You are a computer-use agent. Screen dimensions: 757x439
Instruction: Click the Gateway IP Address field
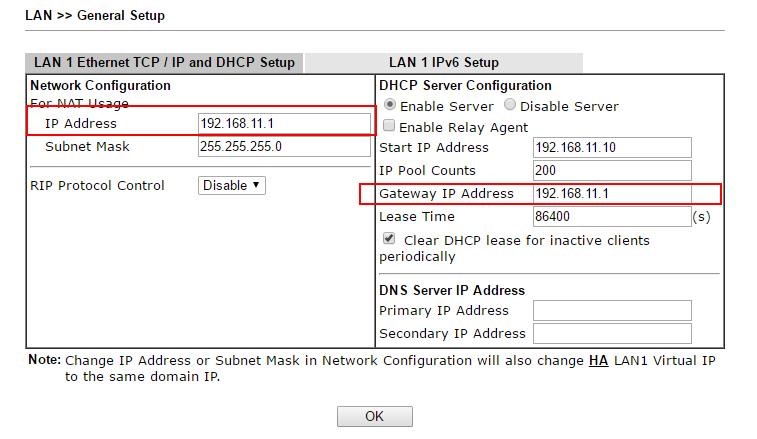[x=611, y=193]
